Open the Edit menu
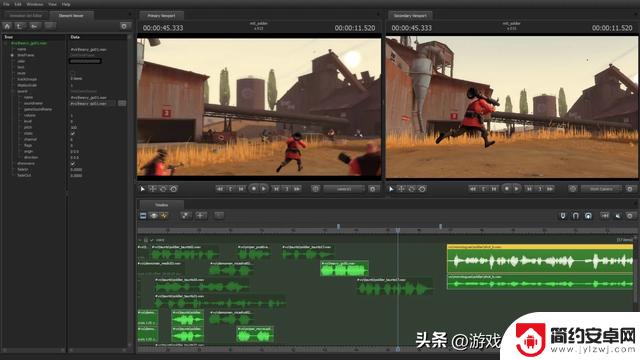This screenshot has width=640, height=360. [18, 4]
